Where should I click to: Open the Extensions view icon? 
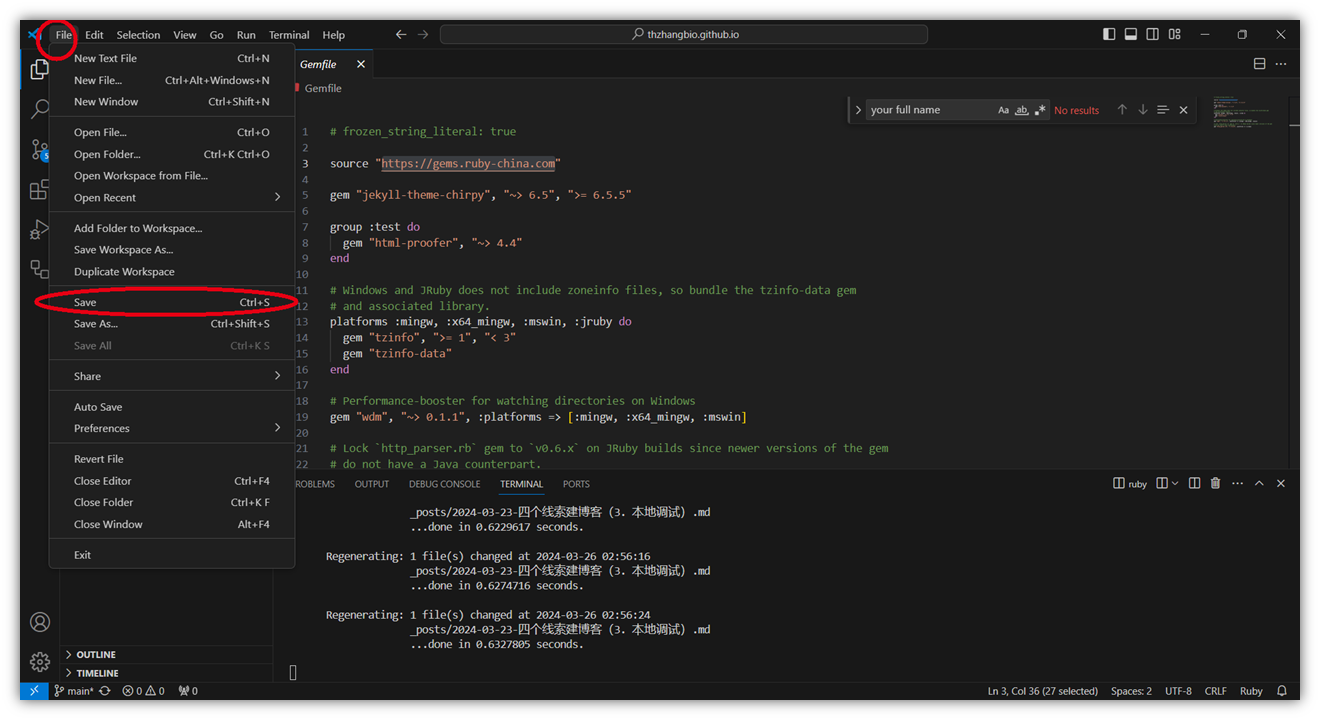pos(40,189)
